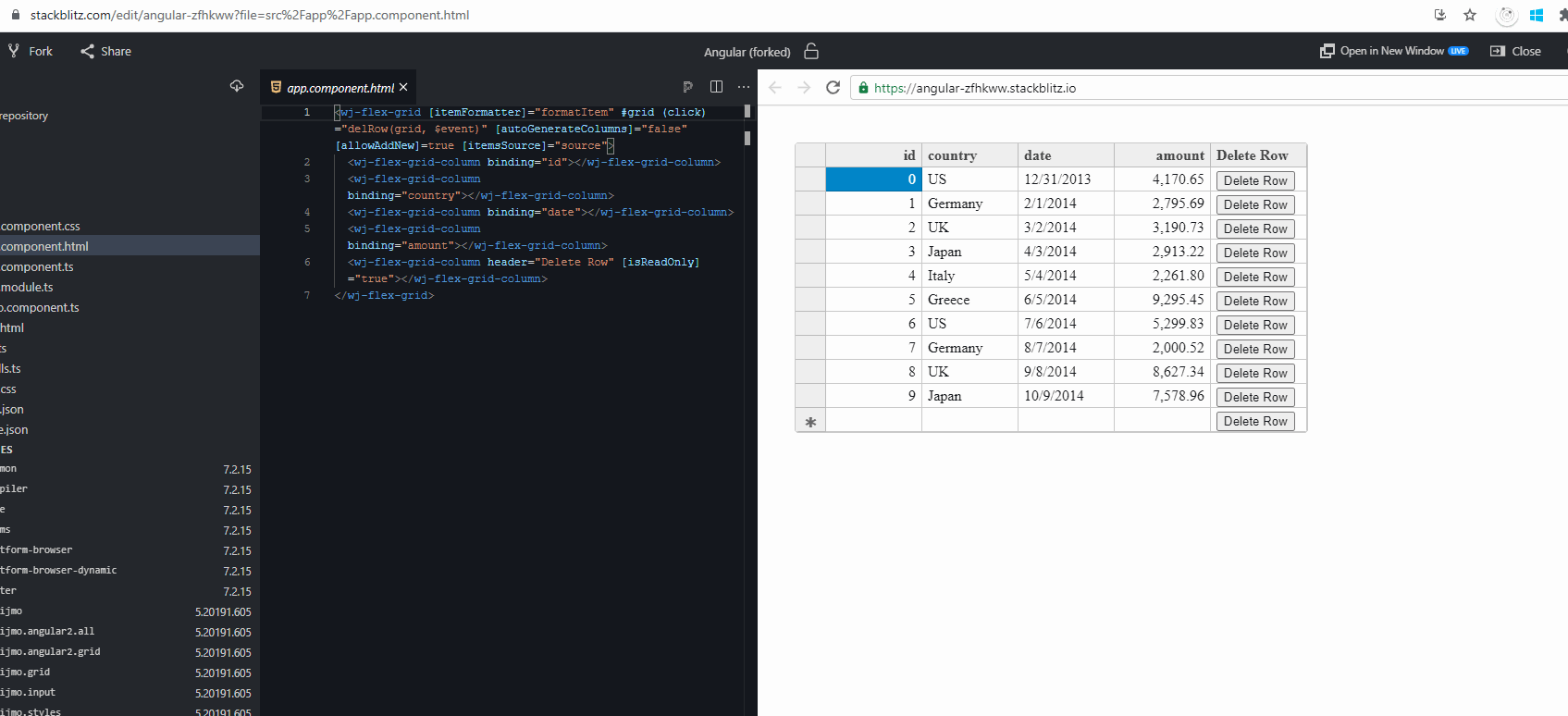Open preview in new window

click(x=1394, y=51)
